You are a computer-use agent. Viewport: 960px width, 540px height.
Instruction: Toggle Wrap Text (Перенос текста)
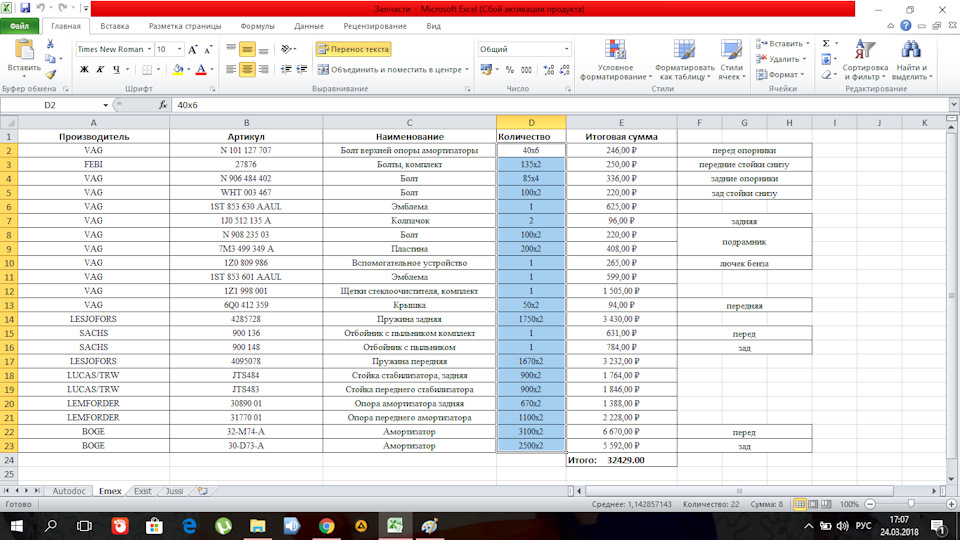[353, 49]
